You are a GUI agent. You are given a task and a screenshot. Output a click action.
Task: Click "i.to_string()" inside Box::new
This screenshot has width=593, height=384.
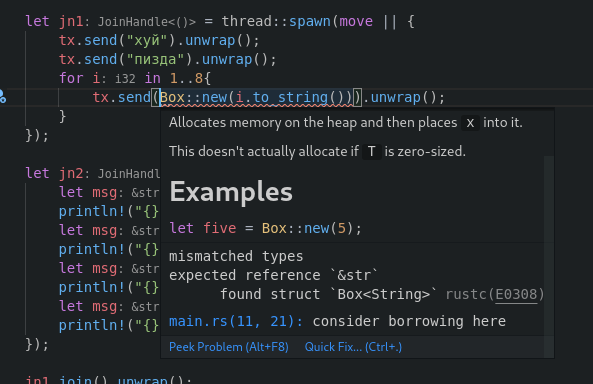pyautogui.click(x=290, y=97)
